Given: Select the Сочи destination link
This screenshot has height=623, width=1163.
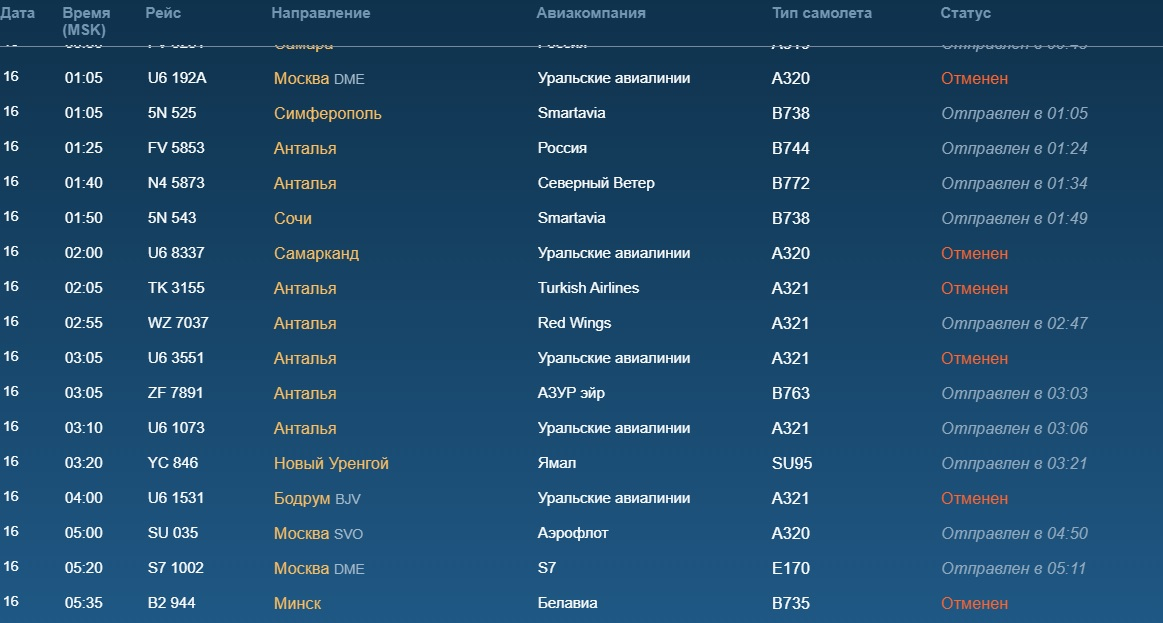Looking at the screenshot, I should coord(293,218).
